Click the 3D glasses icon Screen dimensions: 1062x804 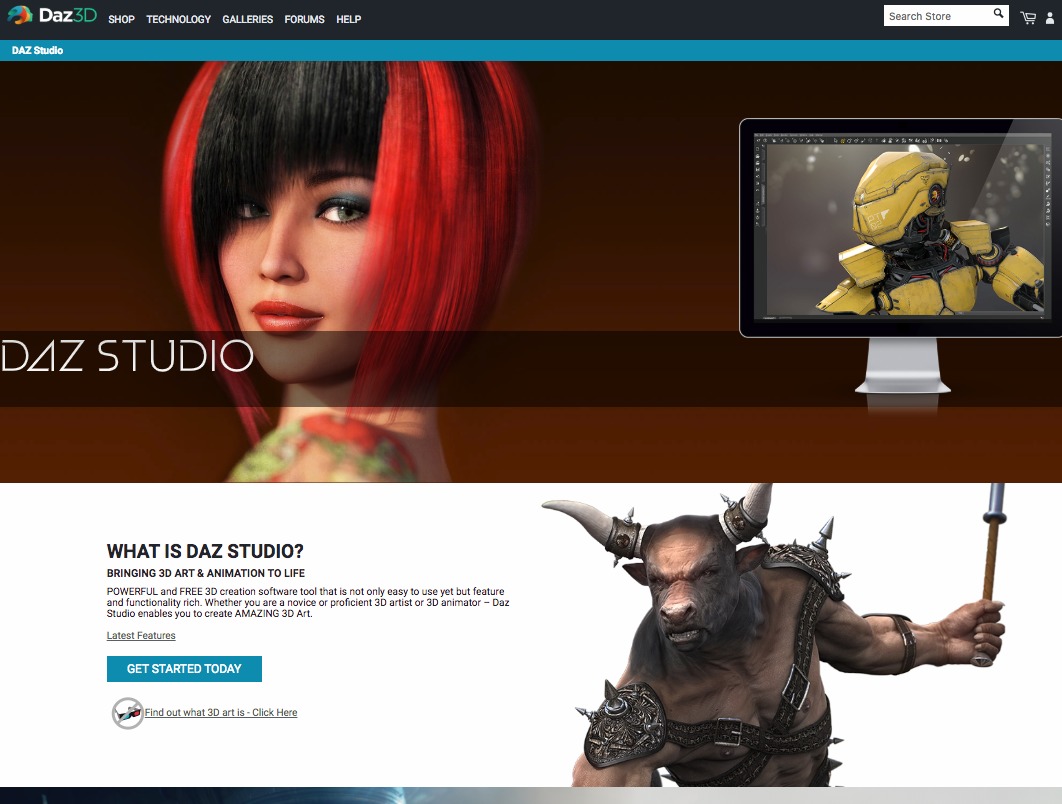pos(127,713)
